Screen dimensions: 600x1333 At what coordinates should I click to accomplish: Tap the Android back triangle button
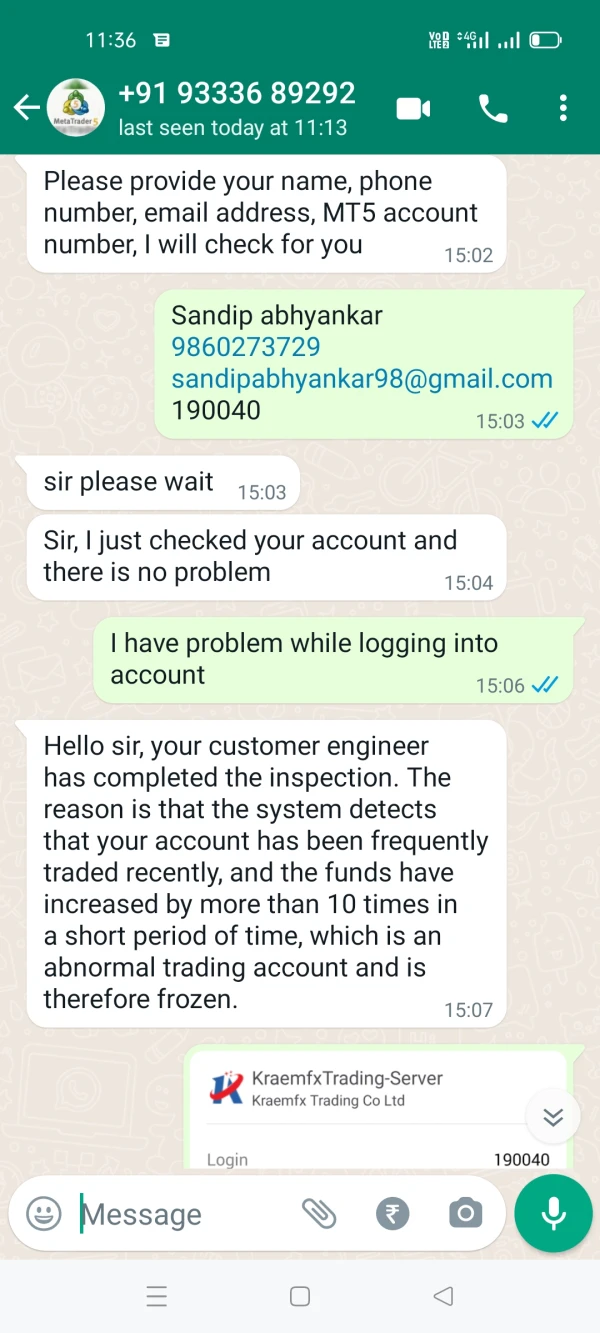pyautogui.click(x=443, y=1297)
